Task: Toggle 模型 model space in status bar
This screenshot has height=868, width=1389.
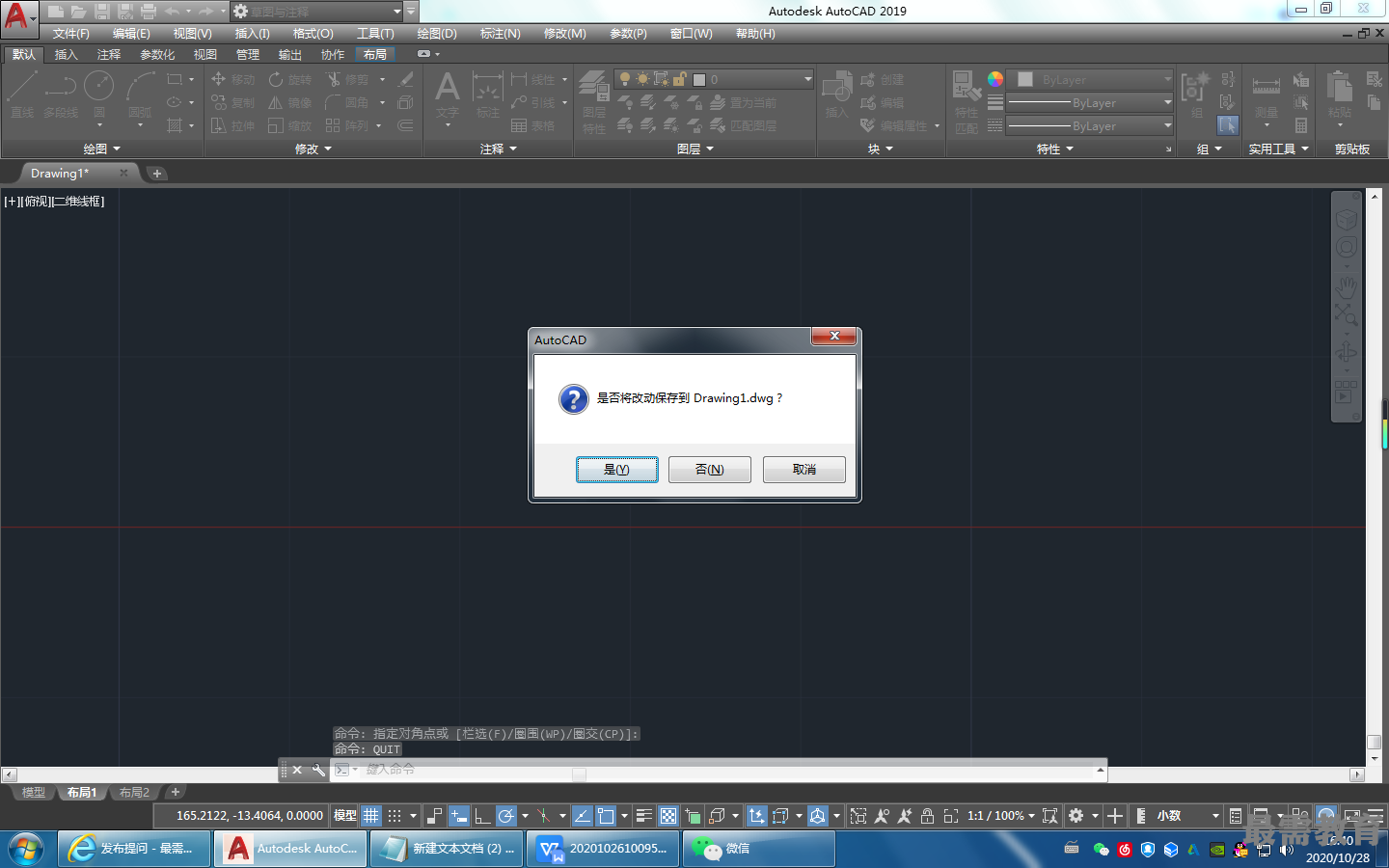Action: pyautogui.click(x=344, y=816)
